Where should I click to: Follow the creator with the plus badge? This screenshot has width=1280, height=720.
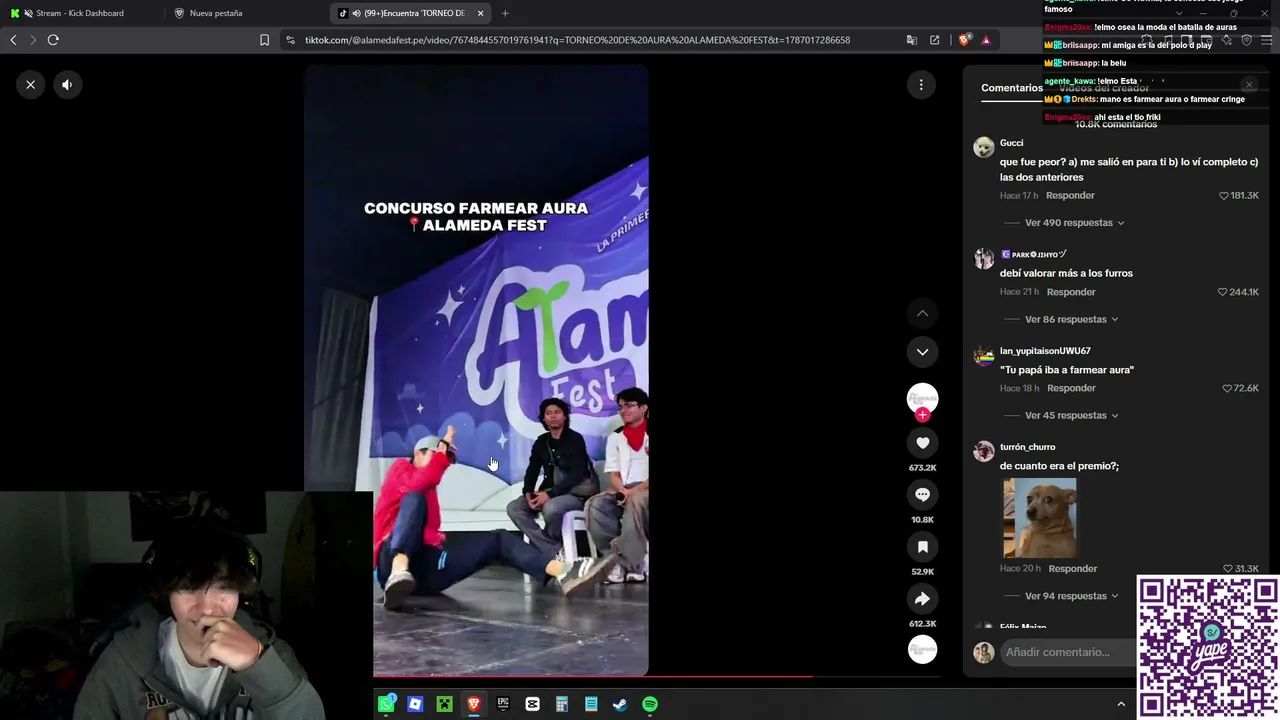(922, 415)
